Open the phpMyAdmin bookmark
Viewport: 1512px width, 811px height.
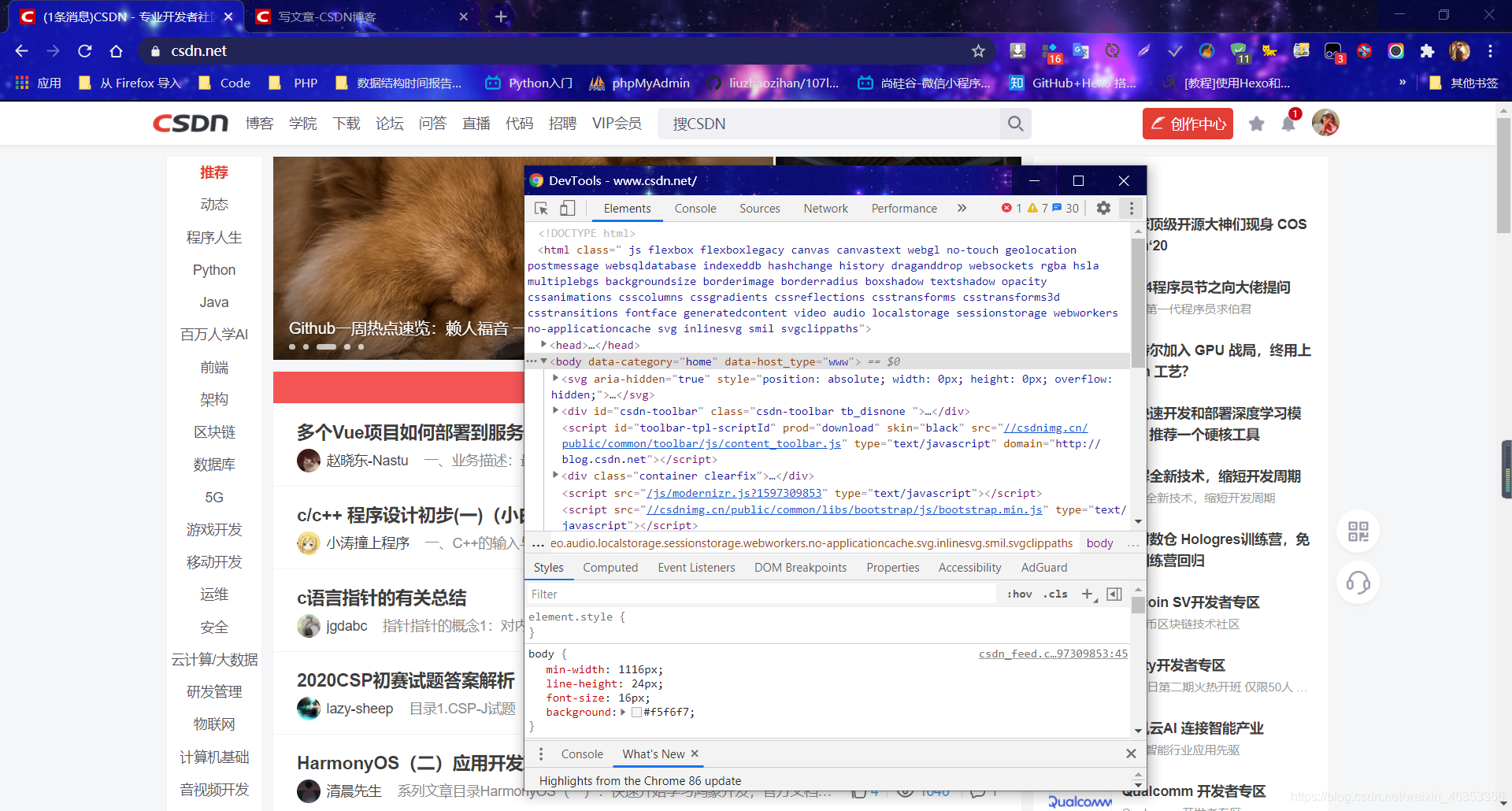639,83
